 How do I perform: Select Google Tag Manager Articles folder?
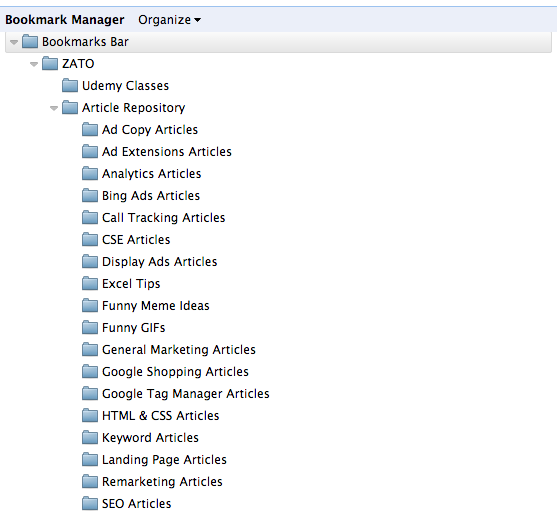[x=185, y=393]
